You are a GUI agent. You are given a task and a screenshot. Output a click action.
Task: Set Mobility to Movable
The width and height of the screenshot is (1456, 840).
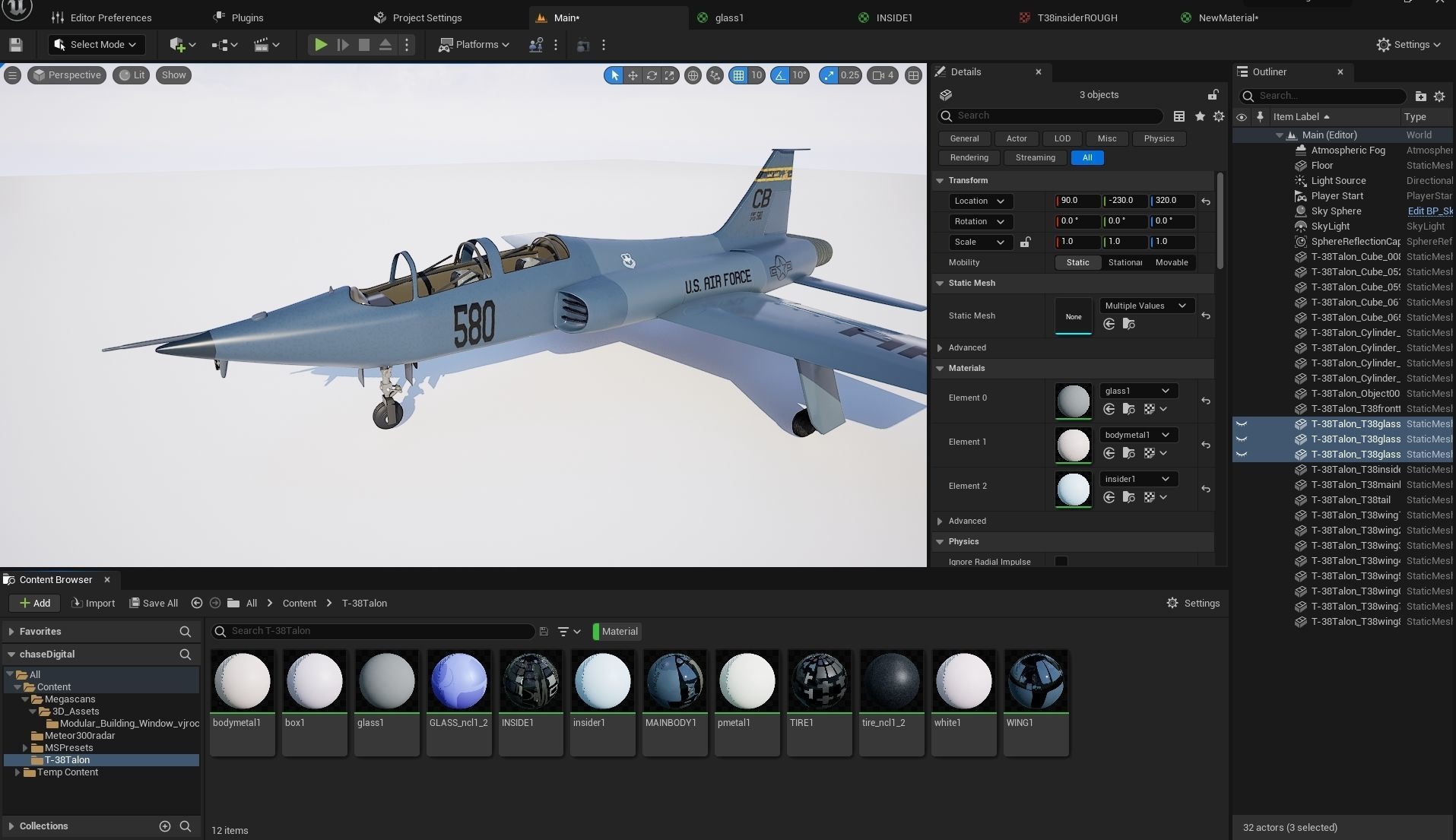[1172, 262]
